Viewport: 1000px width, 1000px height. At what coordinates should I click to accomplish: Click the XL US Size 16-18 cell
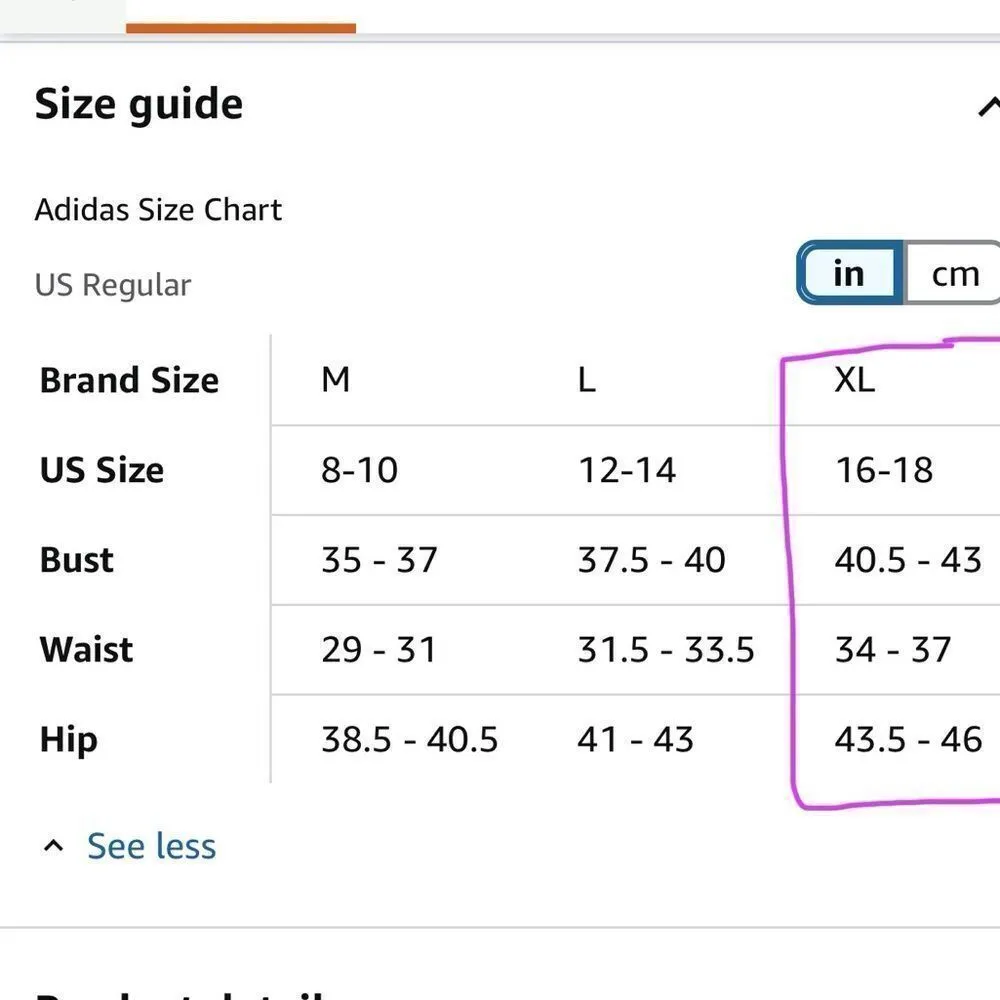coord(884,470)
